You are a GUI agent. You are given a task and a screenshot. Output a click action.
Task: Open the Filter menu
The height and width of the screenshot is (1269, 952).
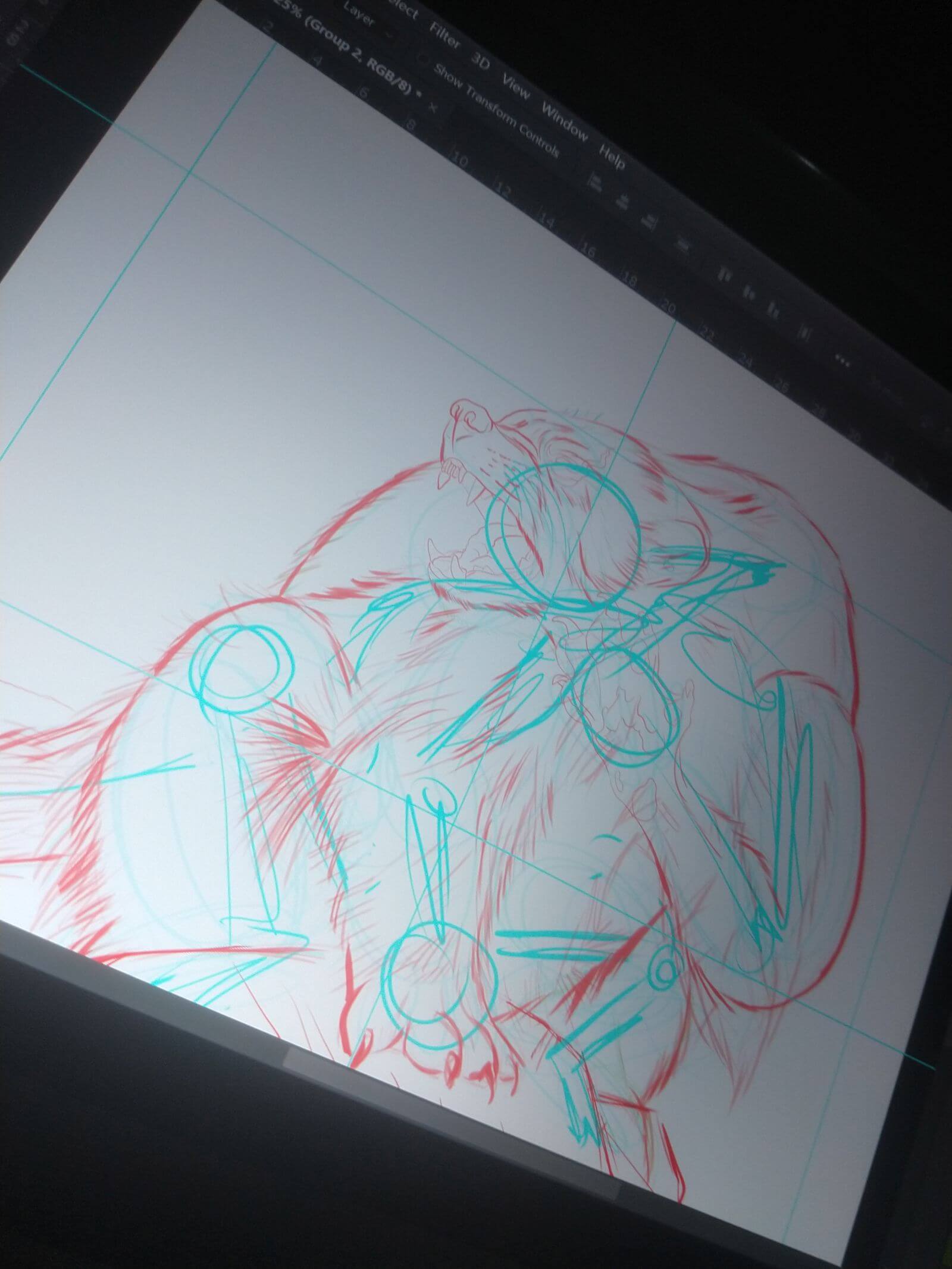point(444,37)
